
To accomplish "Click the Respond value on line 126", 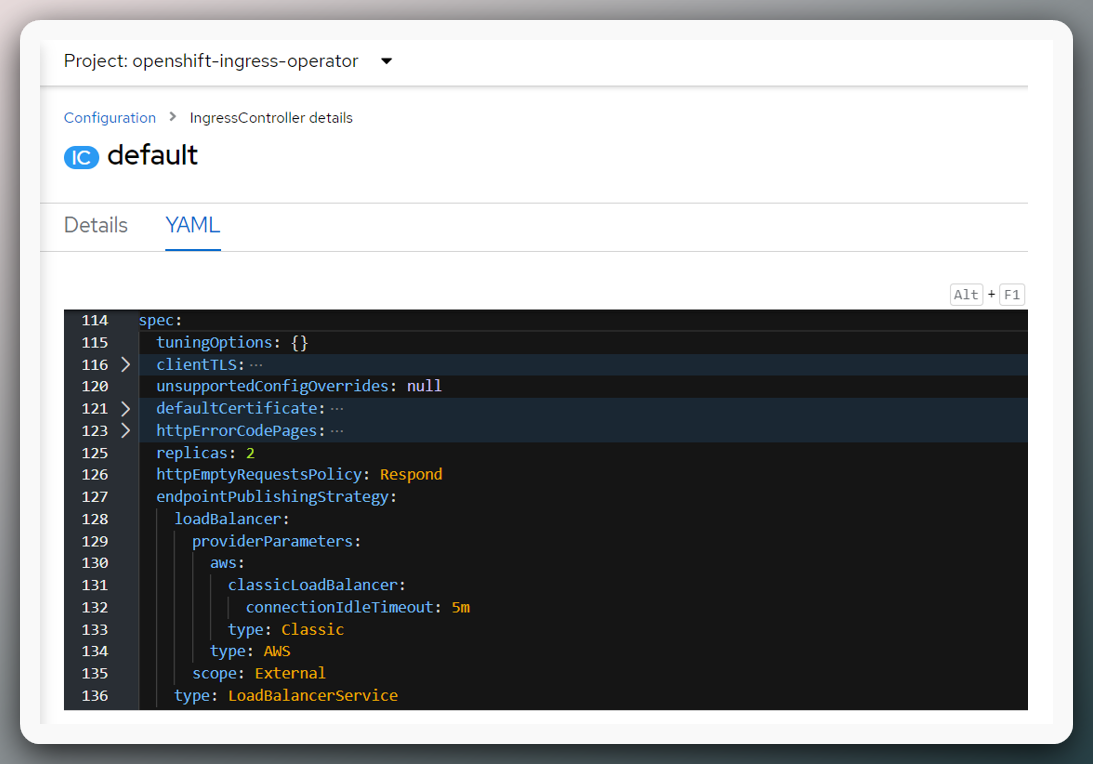I will [x=411, y=475].
